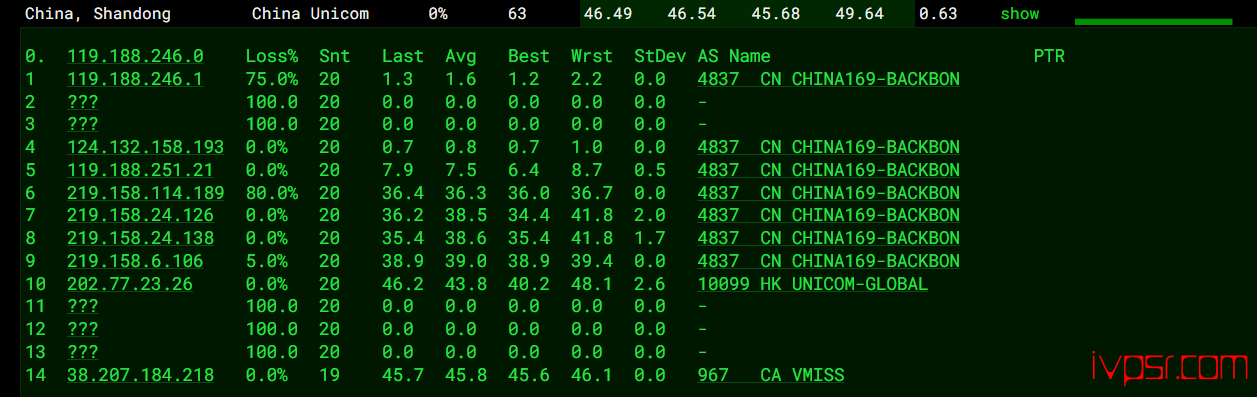Open the 219.158.24.126 hop link
Image resolution: width=1257 pixels, height=397 pixels.
pyautogui.click(x=140, y=215)
